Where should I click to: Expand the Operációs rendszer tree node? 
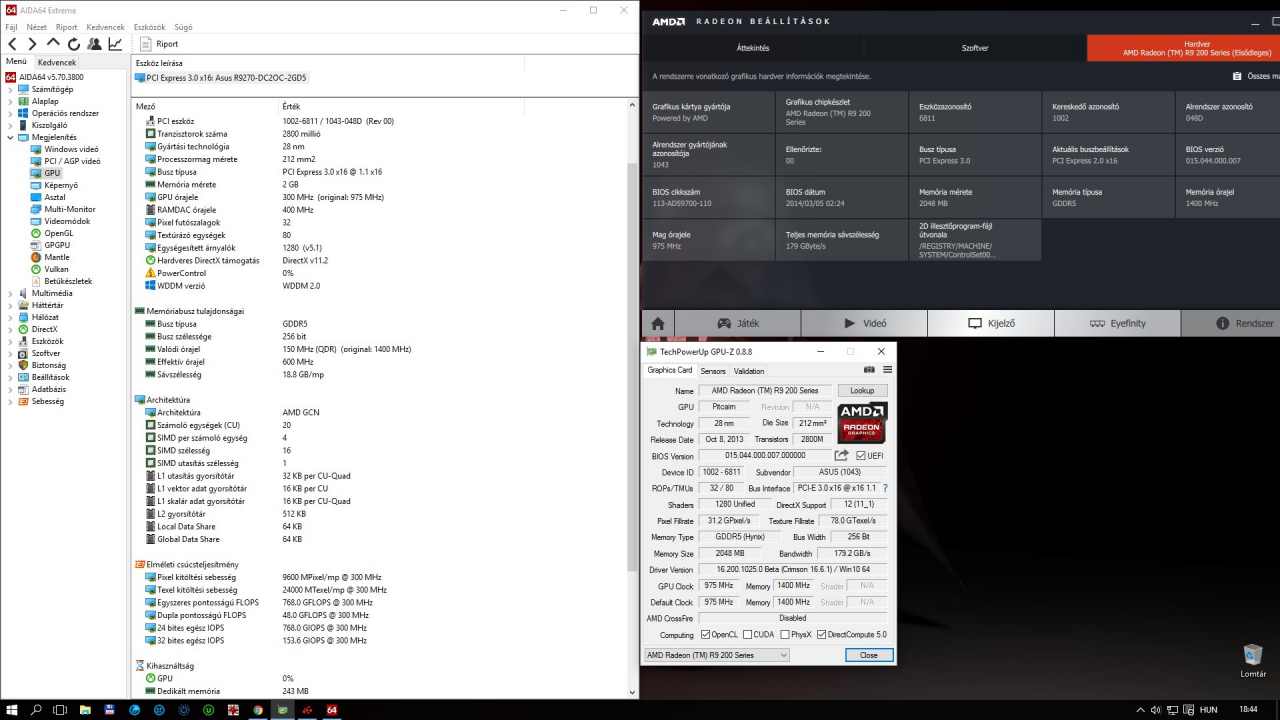click(11, 113)
